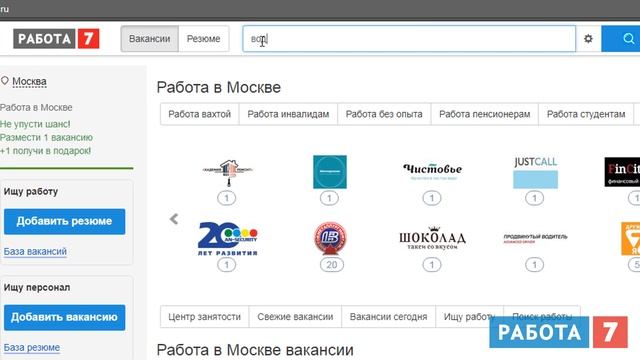Click vacancy count 1 under Шоколад
The image size is (640, 360).
[x=431, y=265]
